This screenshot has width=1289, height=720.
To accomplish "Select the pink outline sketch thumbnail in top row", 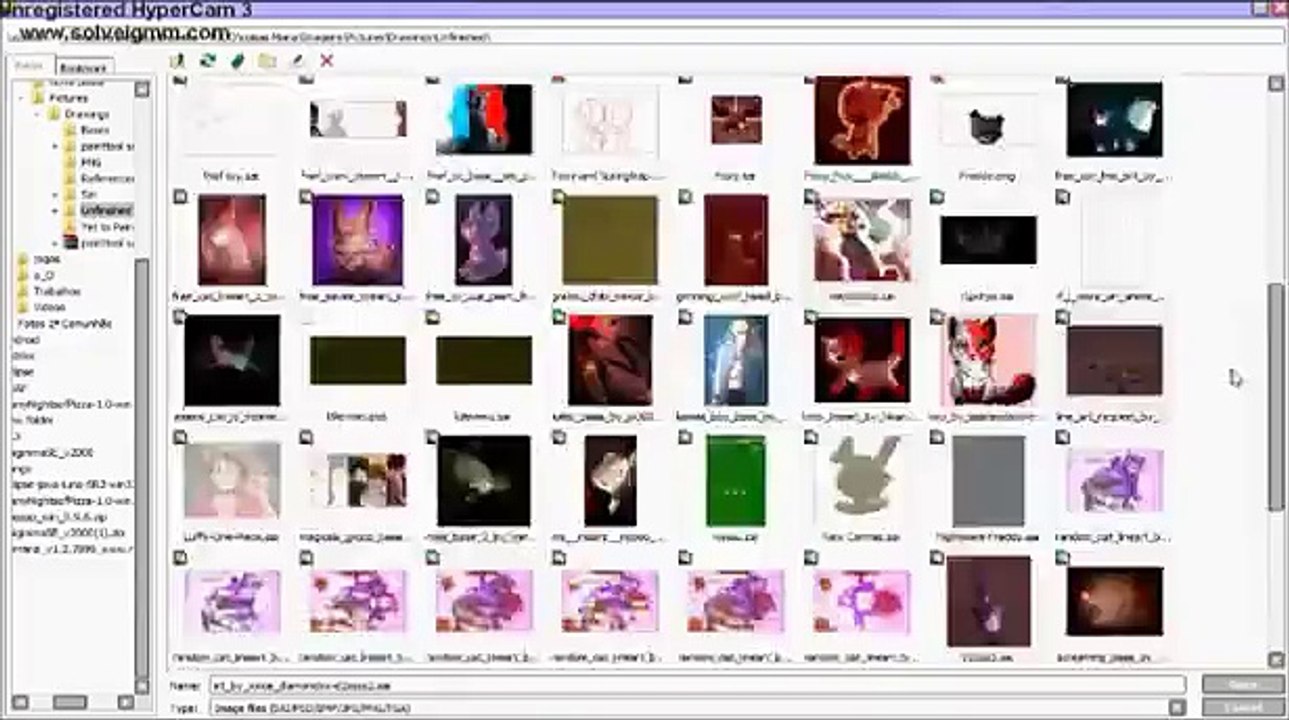I will click(x=609, y=120).
